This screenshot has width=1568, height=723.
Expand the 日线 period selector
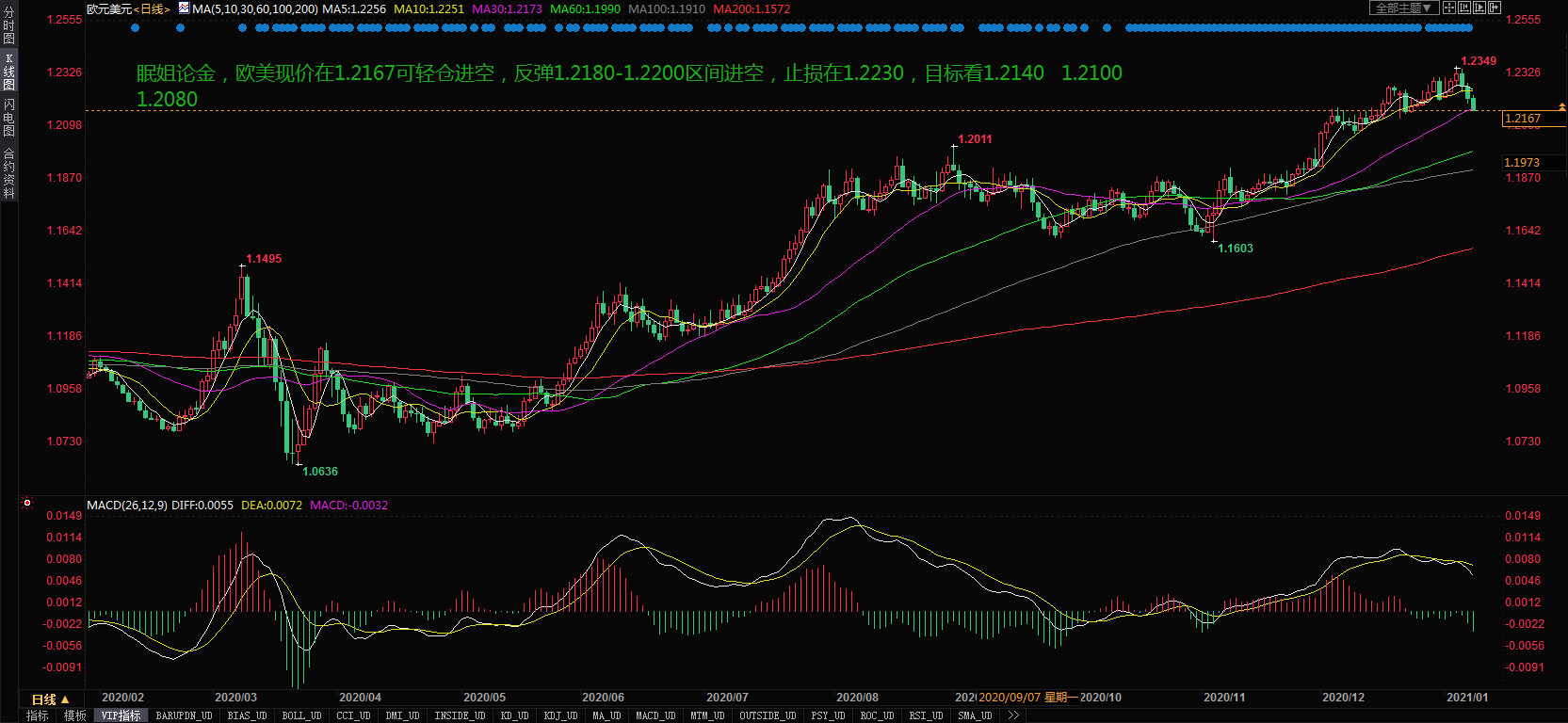pos(51,699)
